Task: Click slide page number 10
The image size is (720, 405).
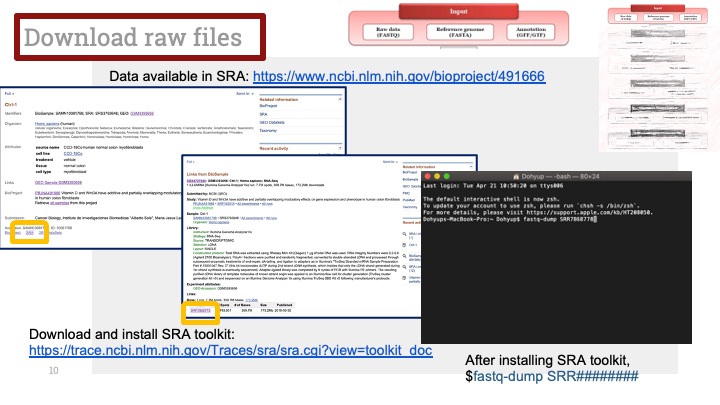Action: [53, 371]
